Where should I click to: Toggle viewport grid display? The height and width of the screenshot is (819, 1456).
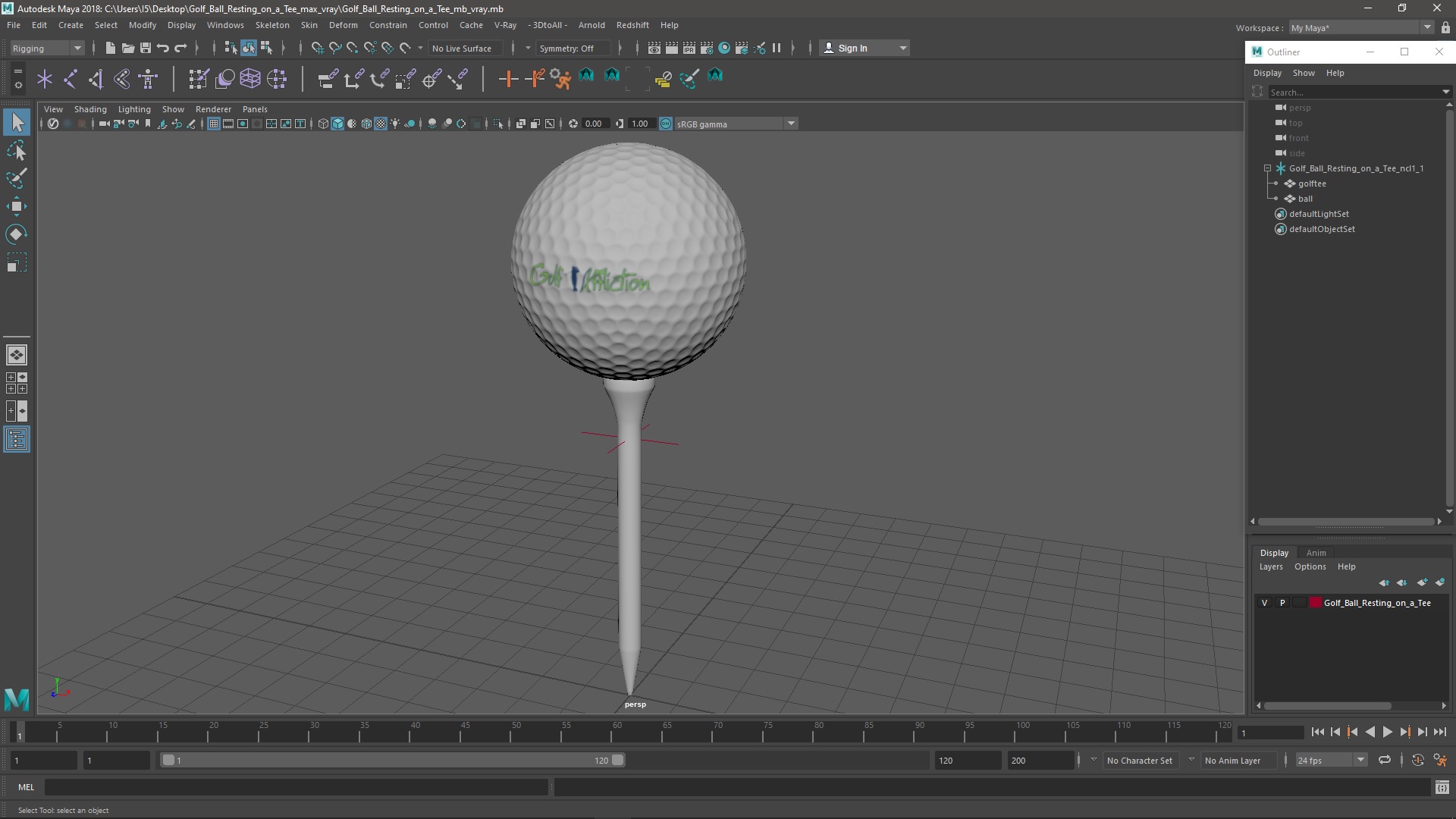point(214,124)
